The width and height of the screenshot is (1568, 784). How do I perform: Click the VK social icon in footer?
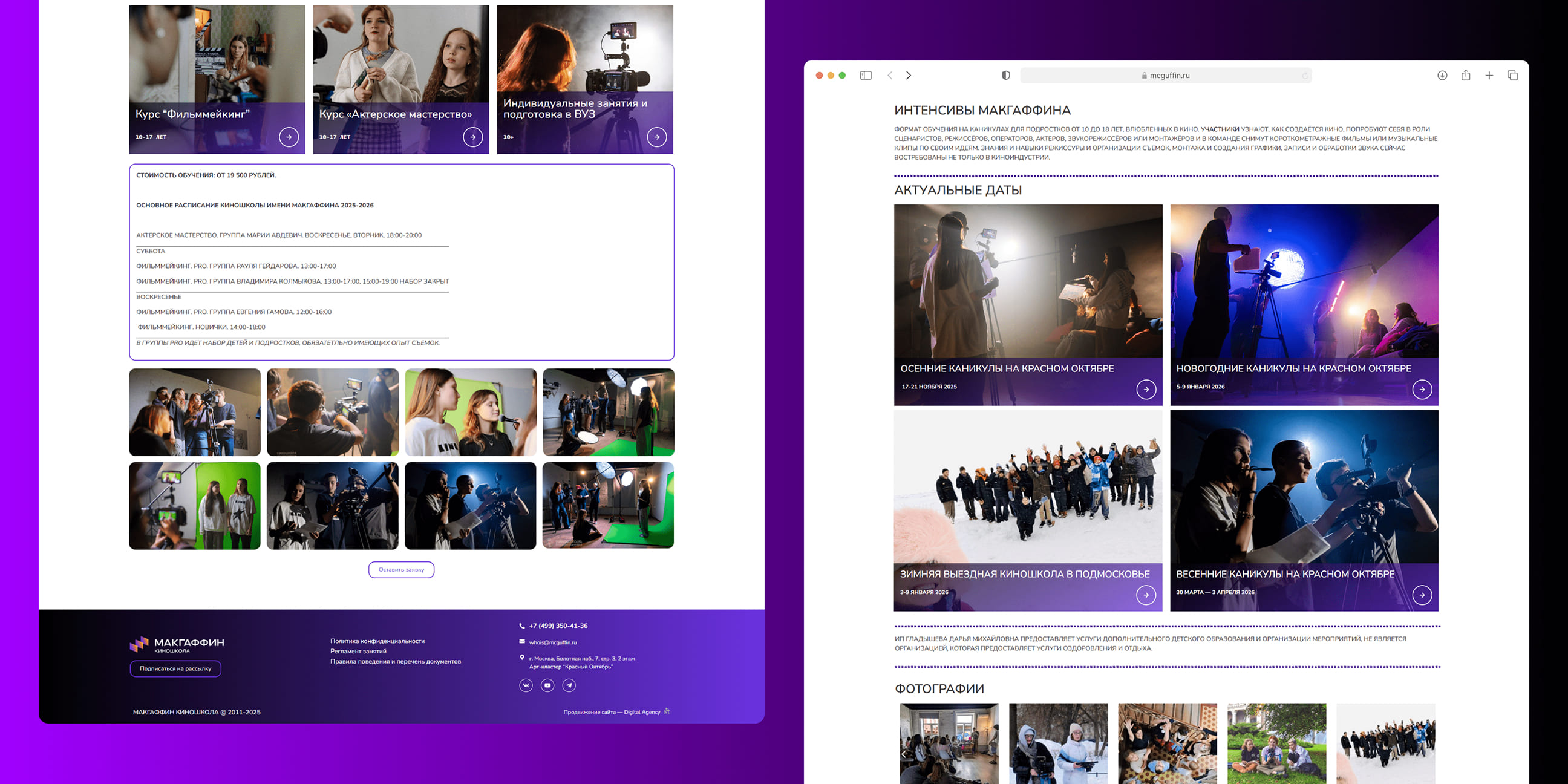[526, 685]
